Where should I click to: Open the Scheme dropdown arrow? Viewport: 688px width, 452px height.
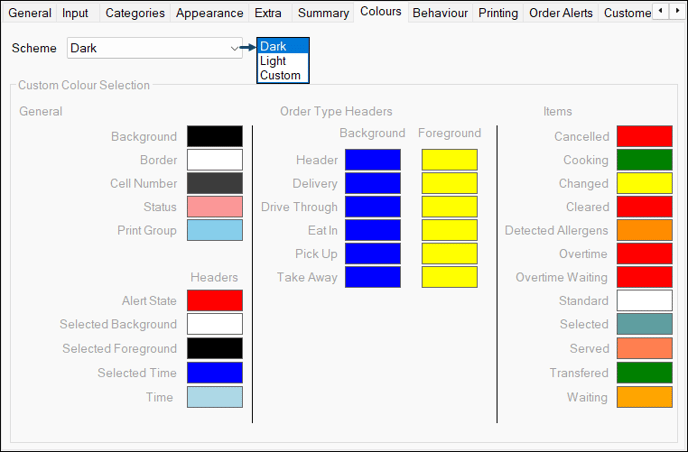235,48
